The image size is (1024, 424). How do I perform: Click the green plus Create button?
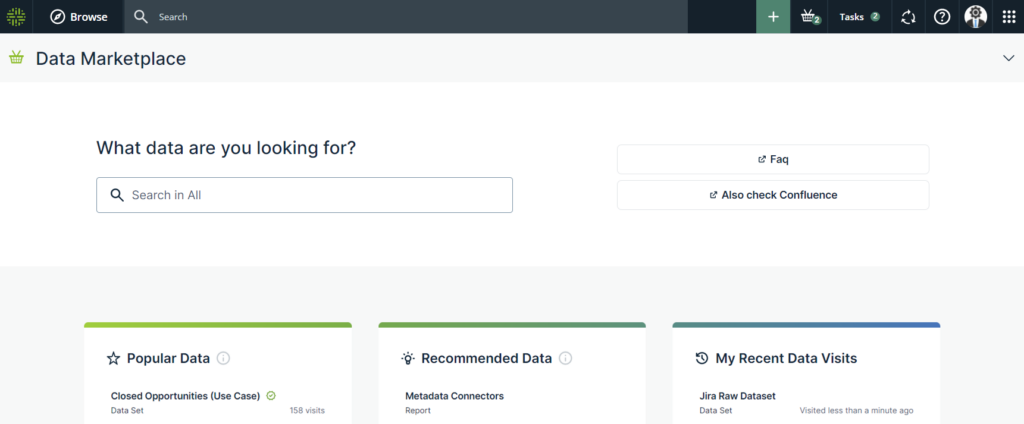point(772,17)
